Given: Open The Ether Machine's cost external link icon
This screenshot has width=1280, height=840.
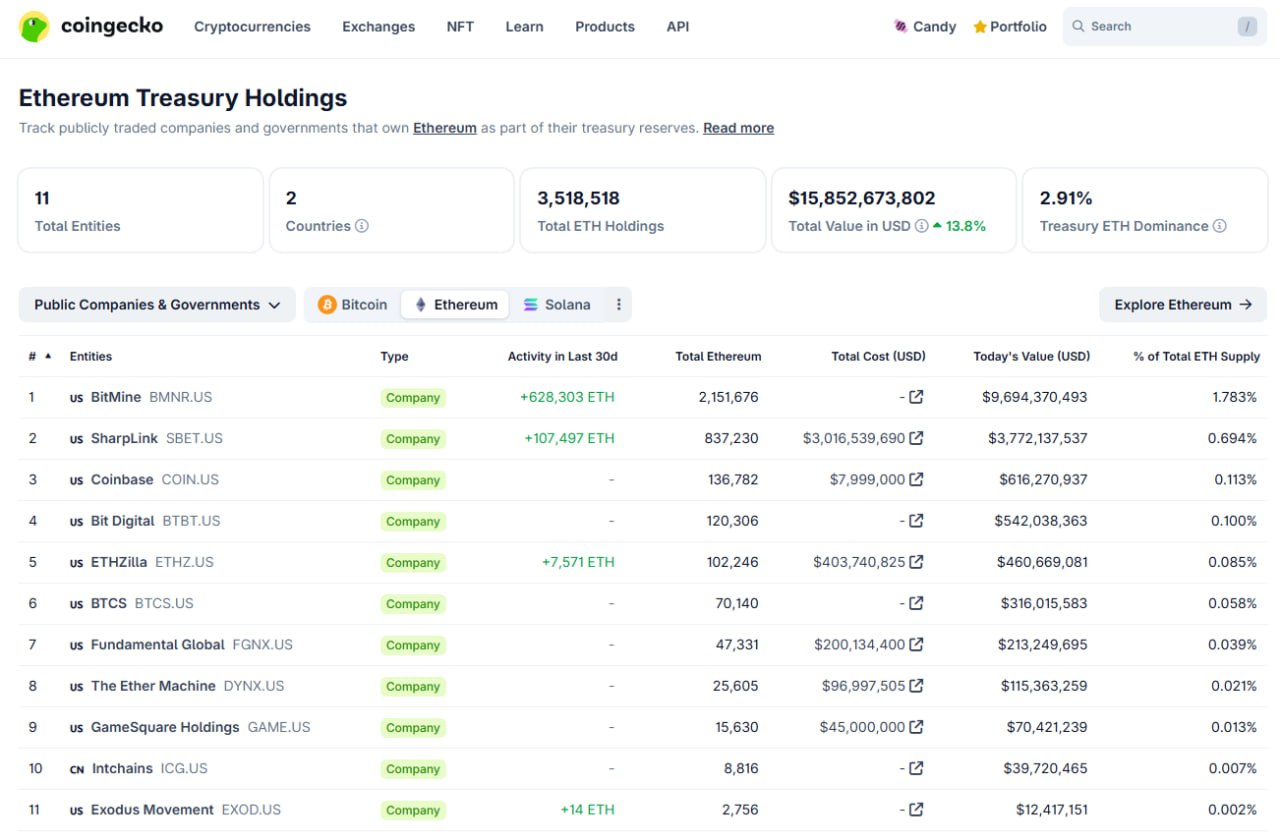Looking at the screenshot, I should [x=916, y=685].
